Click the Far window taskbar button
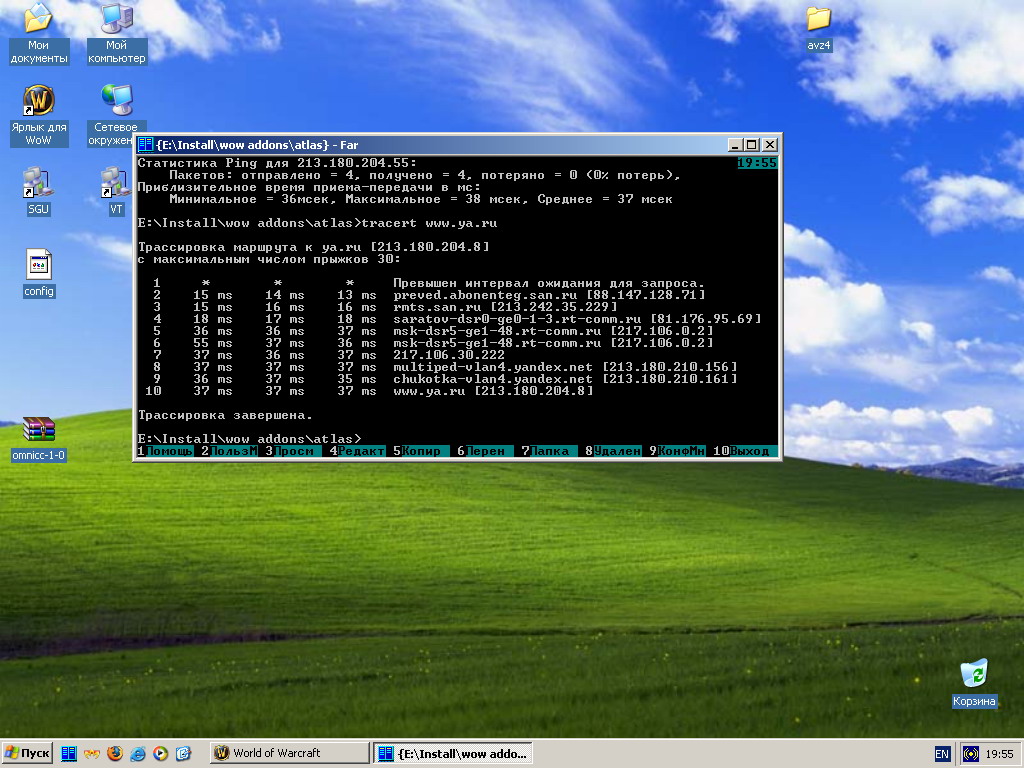Image resolution: width=1024 pixels, height=768 pixels. coord(453,753)
